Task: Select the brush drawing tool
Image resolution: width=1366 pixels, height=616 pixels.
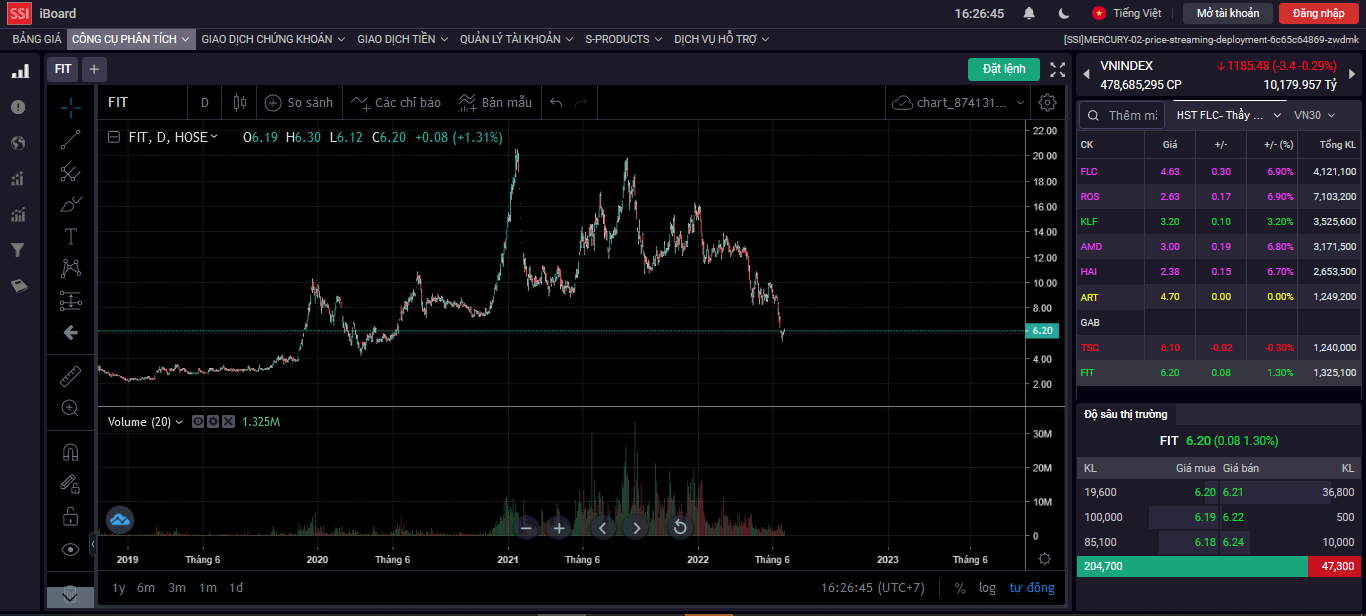Action: point(70,204)
